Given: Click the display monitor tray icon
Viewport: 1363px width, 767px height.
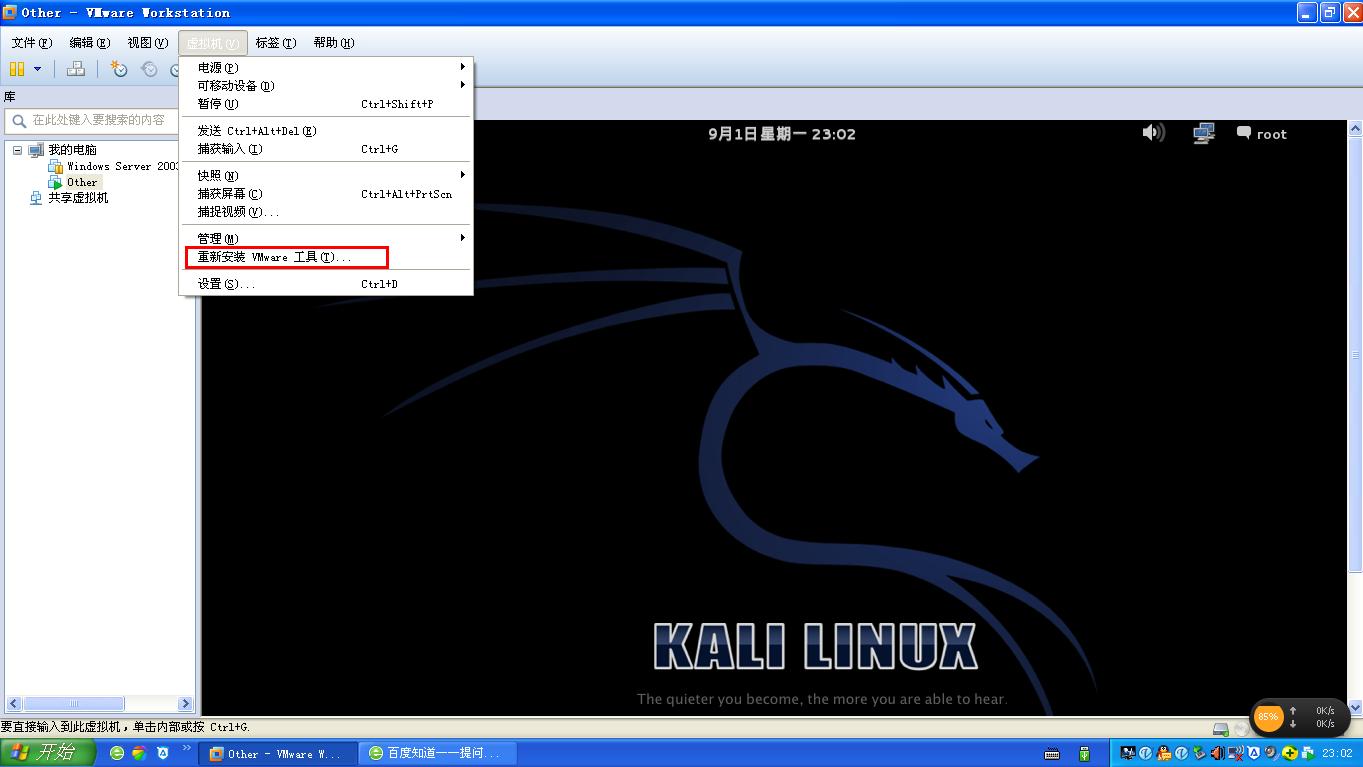Looking at the screenshot, I should tap(1128, 753).
